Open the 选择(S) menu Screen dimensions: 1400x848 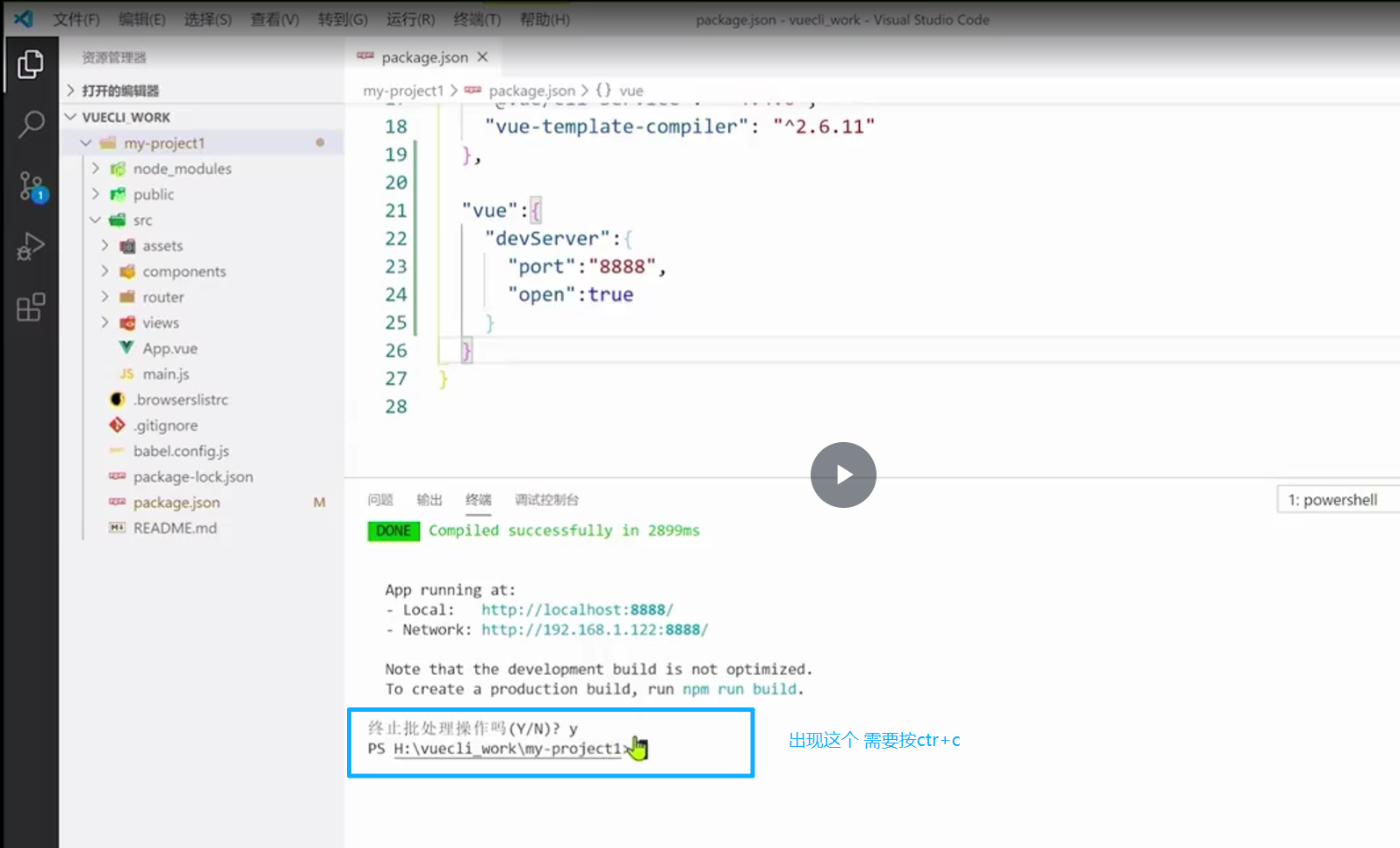[x=208, y=19]
